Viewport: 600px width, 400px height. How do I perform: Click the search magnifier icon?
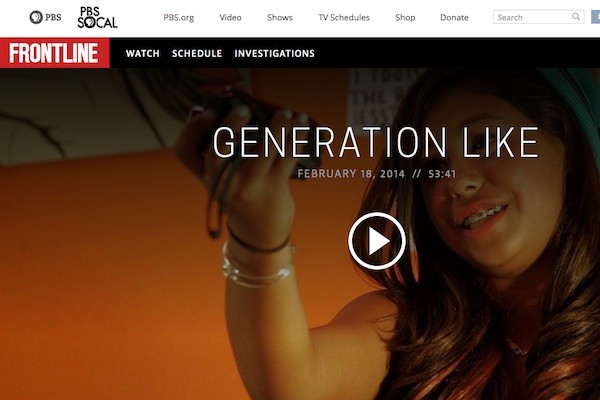coord(576,16)
